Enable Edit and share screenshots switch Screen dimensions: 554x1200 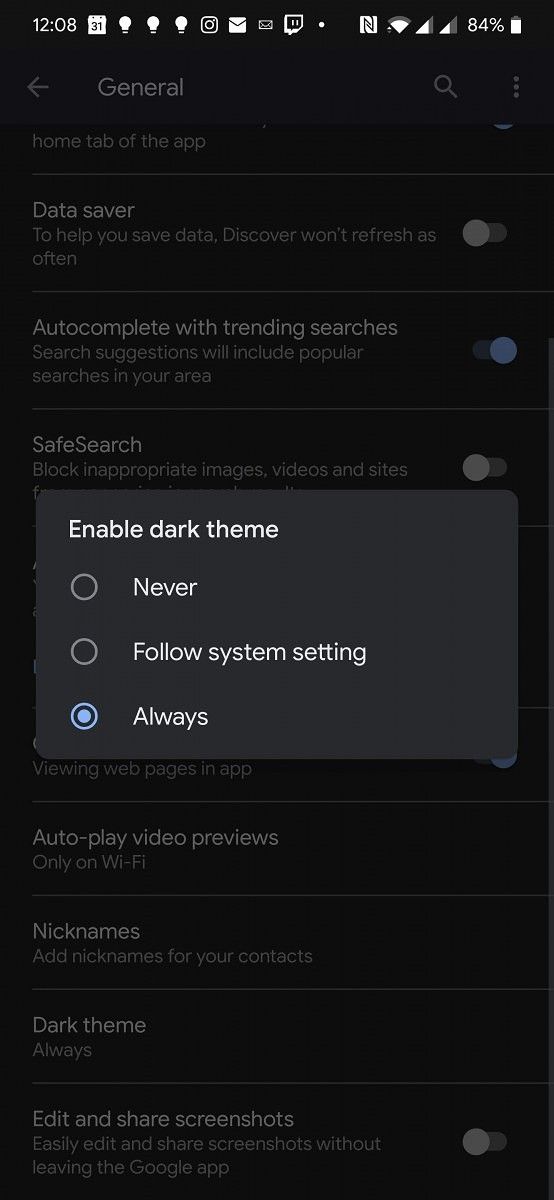[485, 1141]
